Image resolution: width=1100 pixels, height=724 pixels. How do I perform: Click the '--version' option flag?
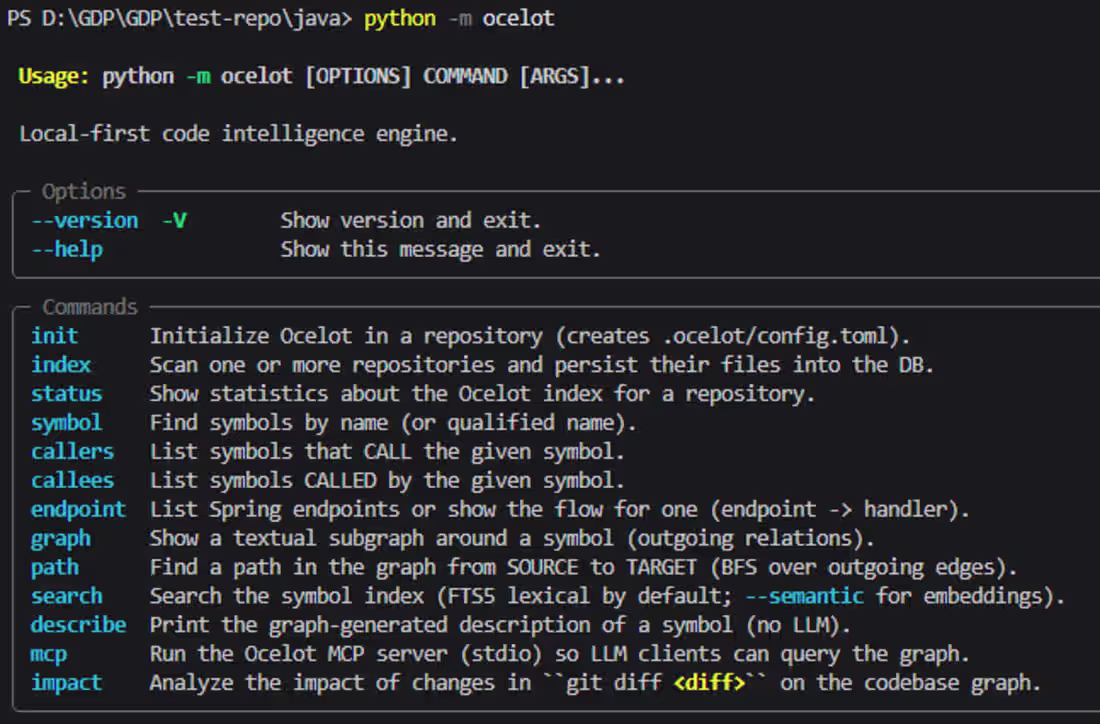(x=85, y=220)
